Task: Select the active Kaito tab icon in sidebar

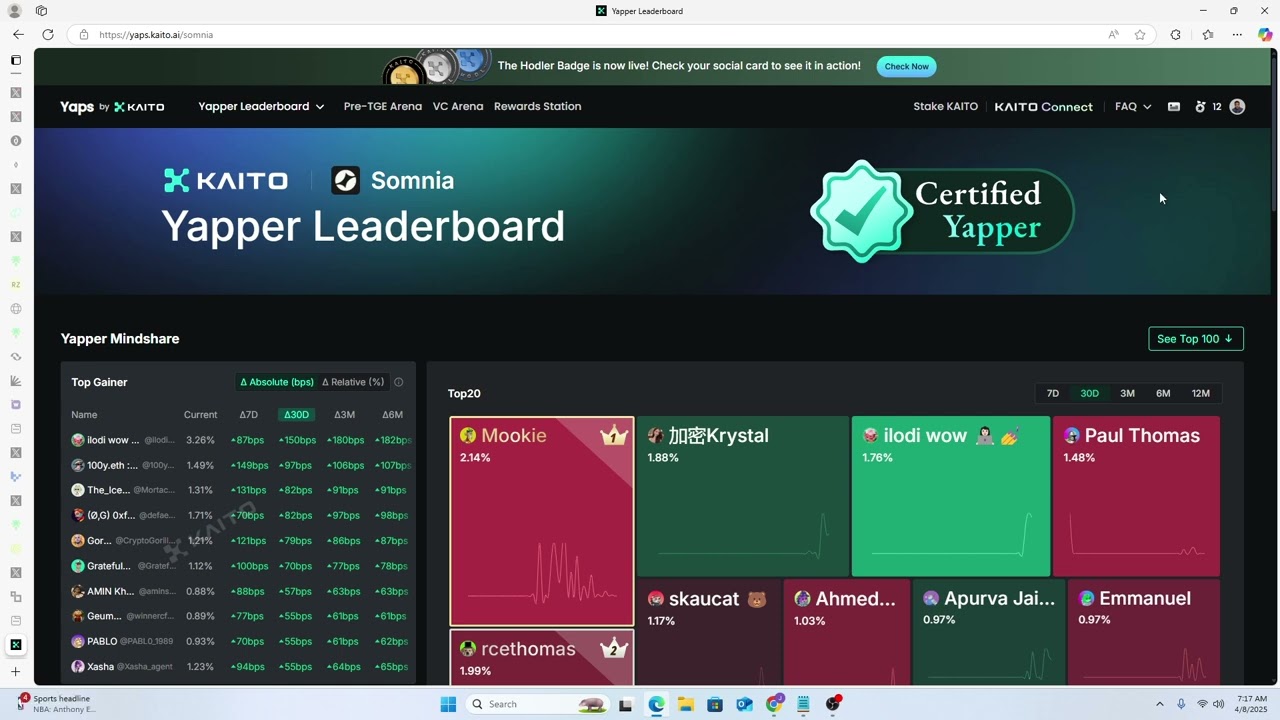Action: point(16,645)
